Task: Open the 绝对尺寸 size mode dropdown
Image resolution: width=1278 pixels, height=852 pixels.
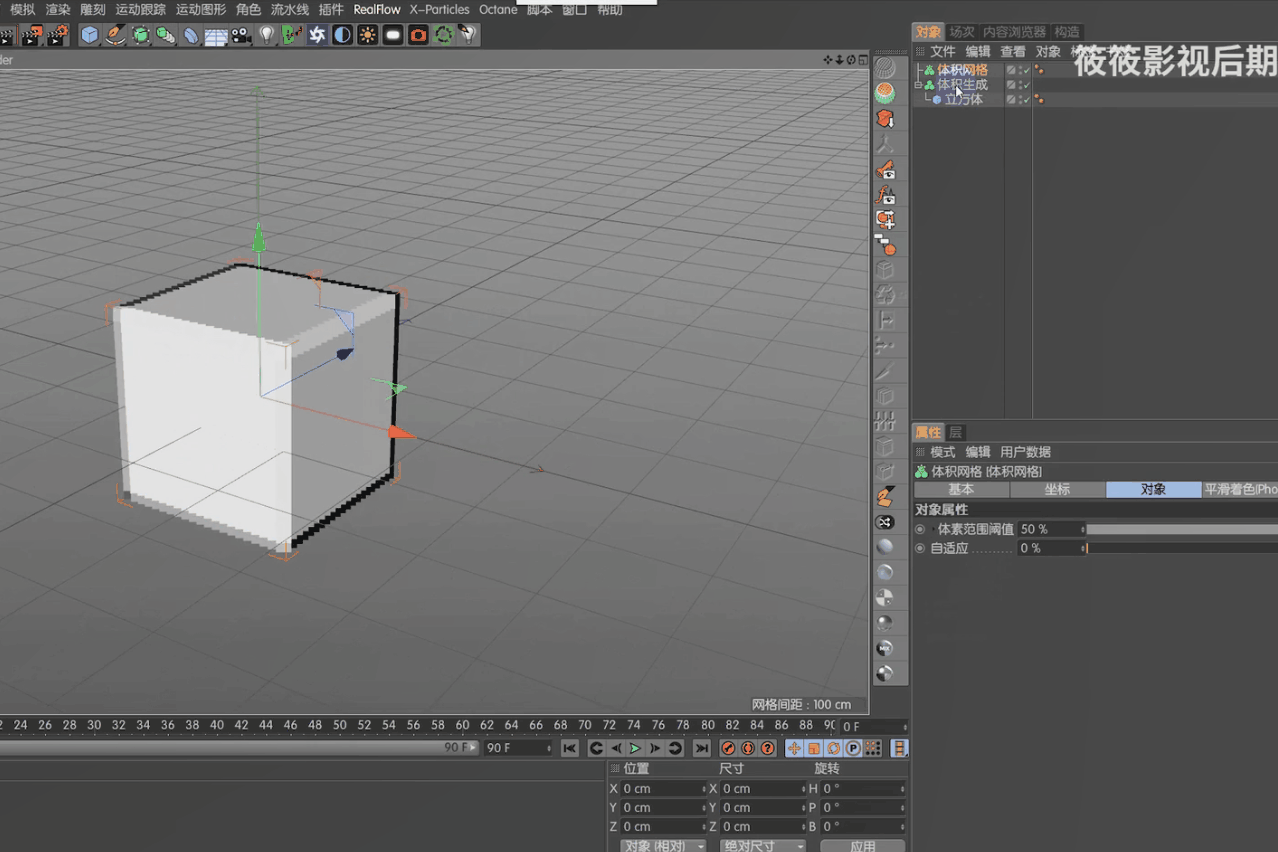Action: pos(762,846)
